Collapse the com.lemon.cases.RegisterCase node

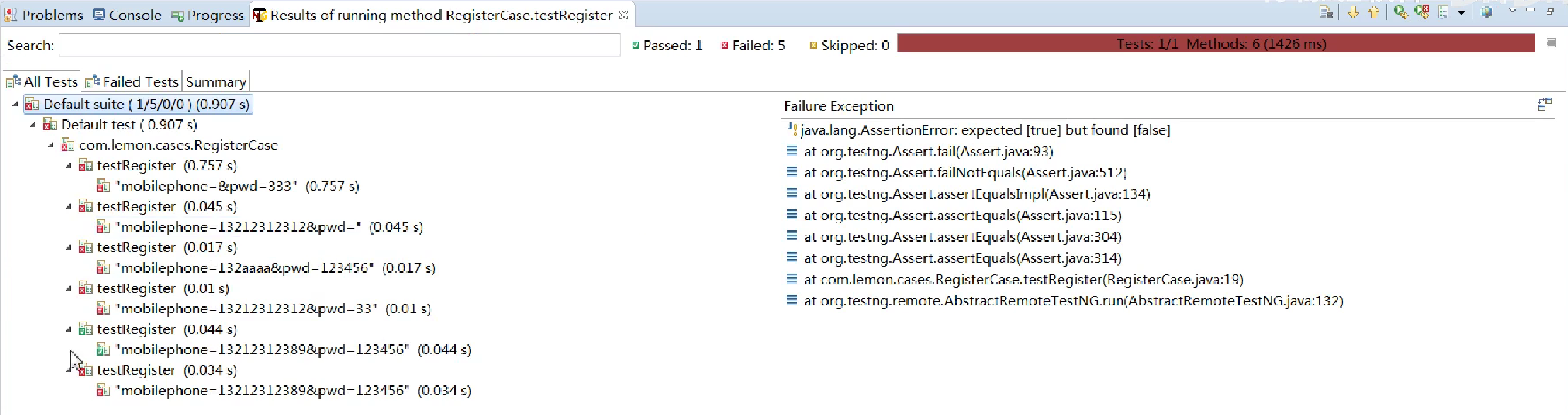51,145
